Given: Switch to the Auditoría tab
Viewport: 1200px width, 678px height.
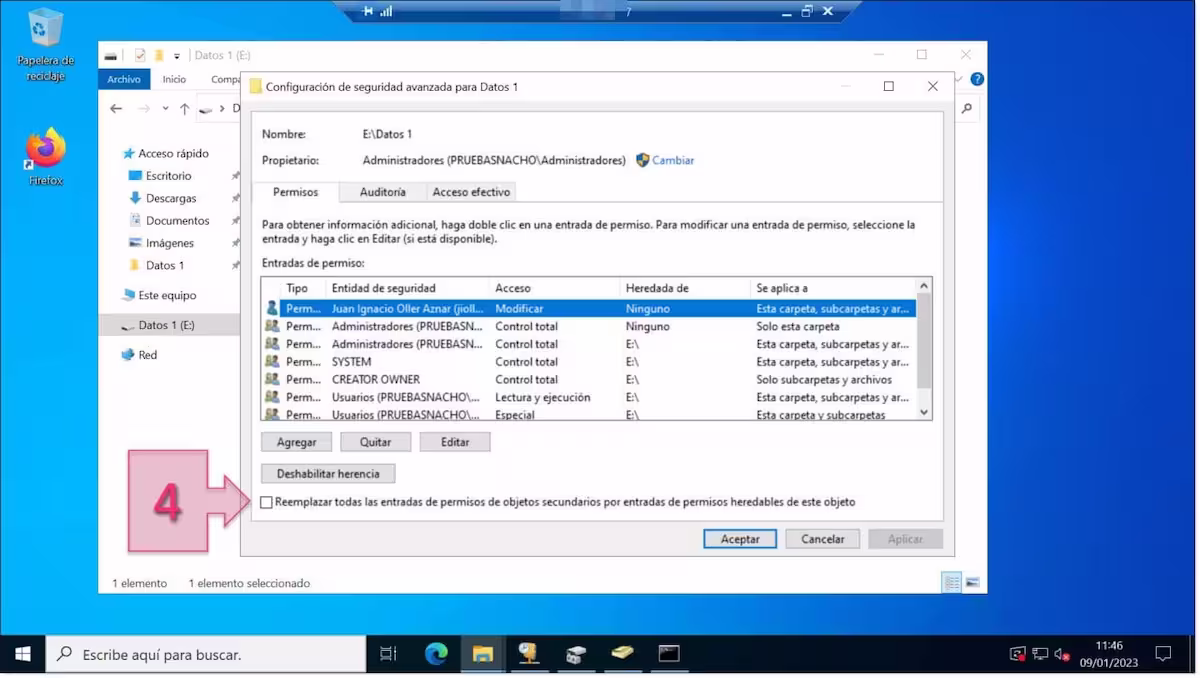Looking at the screenshot, I should click(x=383, y=192).
